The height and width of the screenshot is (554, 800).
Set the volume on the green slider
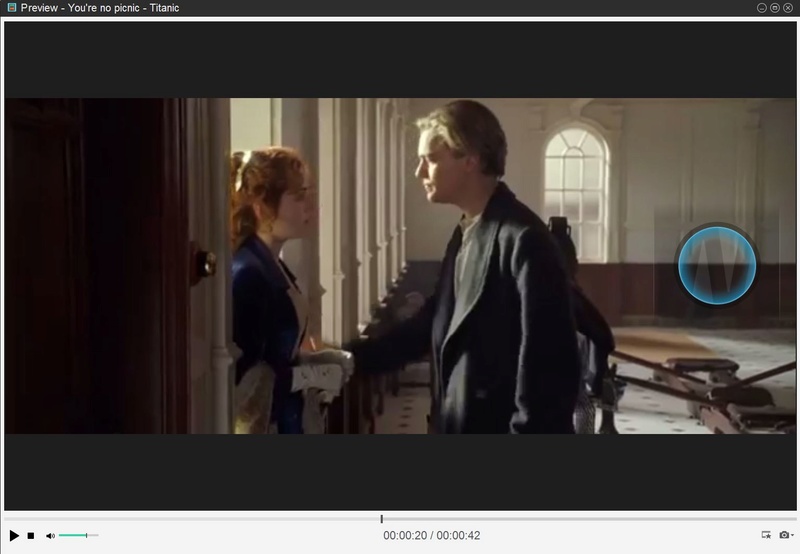tap(78, 535)
